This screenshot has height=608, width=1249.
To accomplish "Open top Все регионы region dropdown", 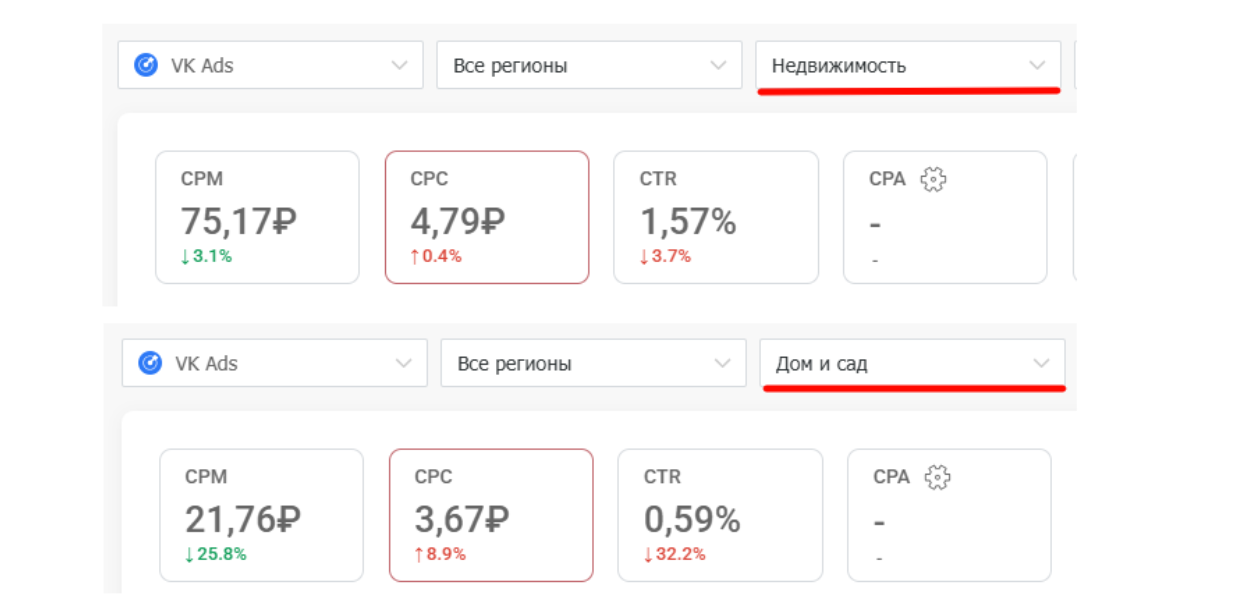I will pyautogui.click(x=589, y=66).
